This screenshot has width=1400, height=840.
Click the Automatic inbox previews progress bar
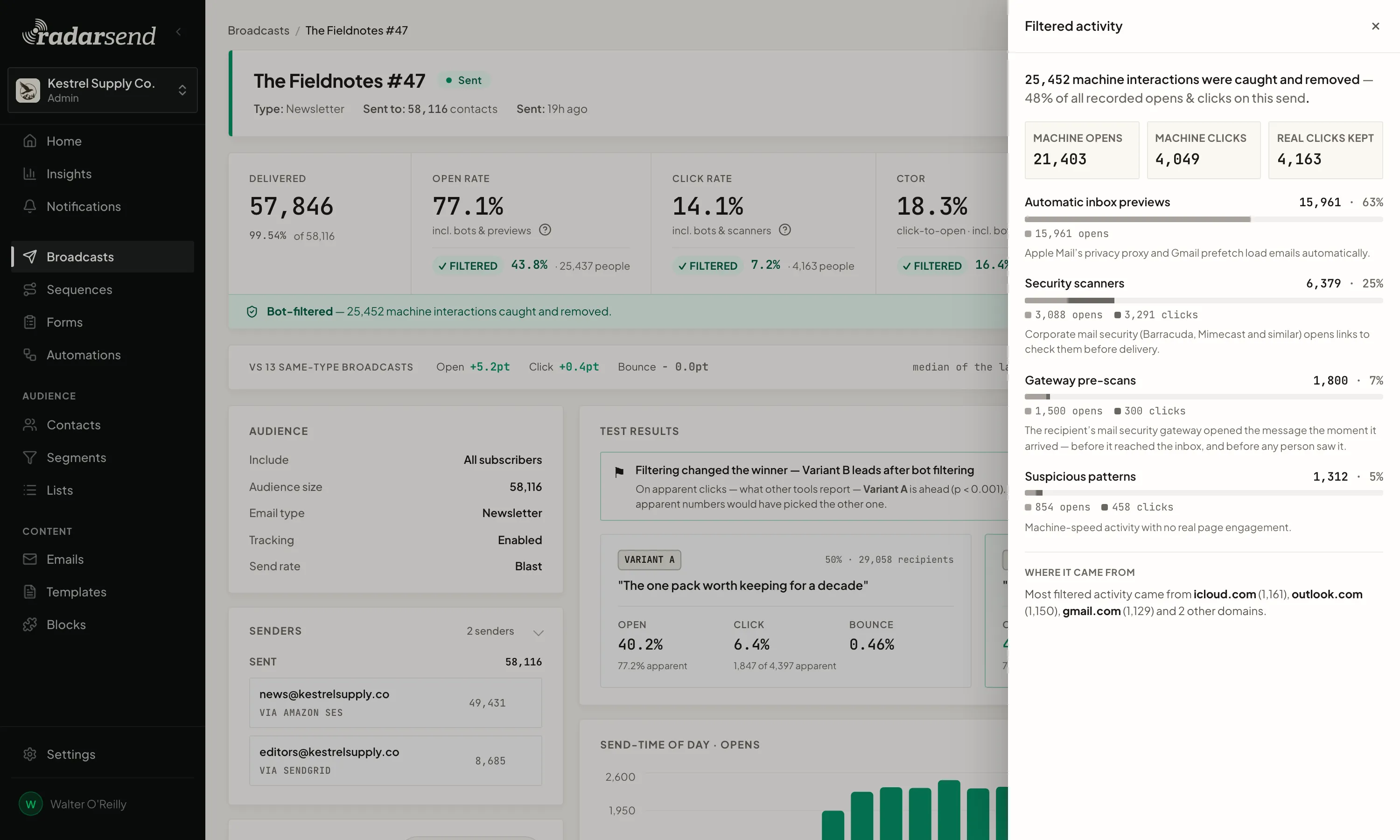[x=1204, y=219]
